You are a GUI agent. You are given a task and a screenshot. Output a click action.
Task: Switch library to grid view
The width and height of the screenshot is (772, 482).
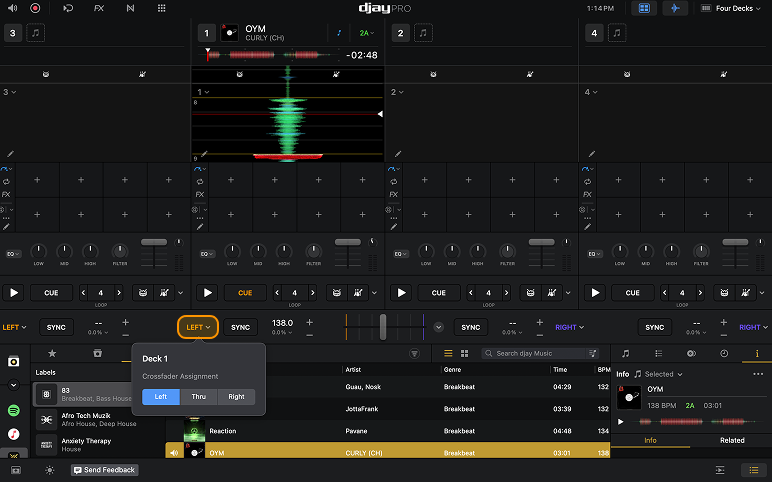tap(464, 354)
